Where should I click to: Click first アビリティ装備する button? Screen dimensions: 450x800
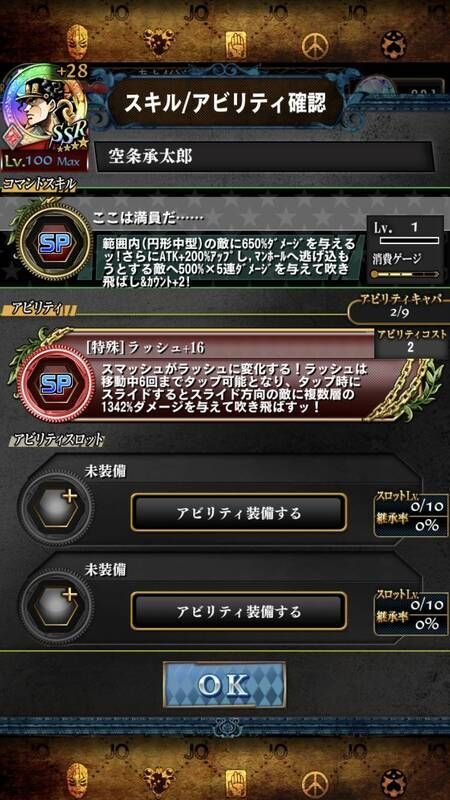[238, 513]
